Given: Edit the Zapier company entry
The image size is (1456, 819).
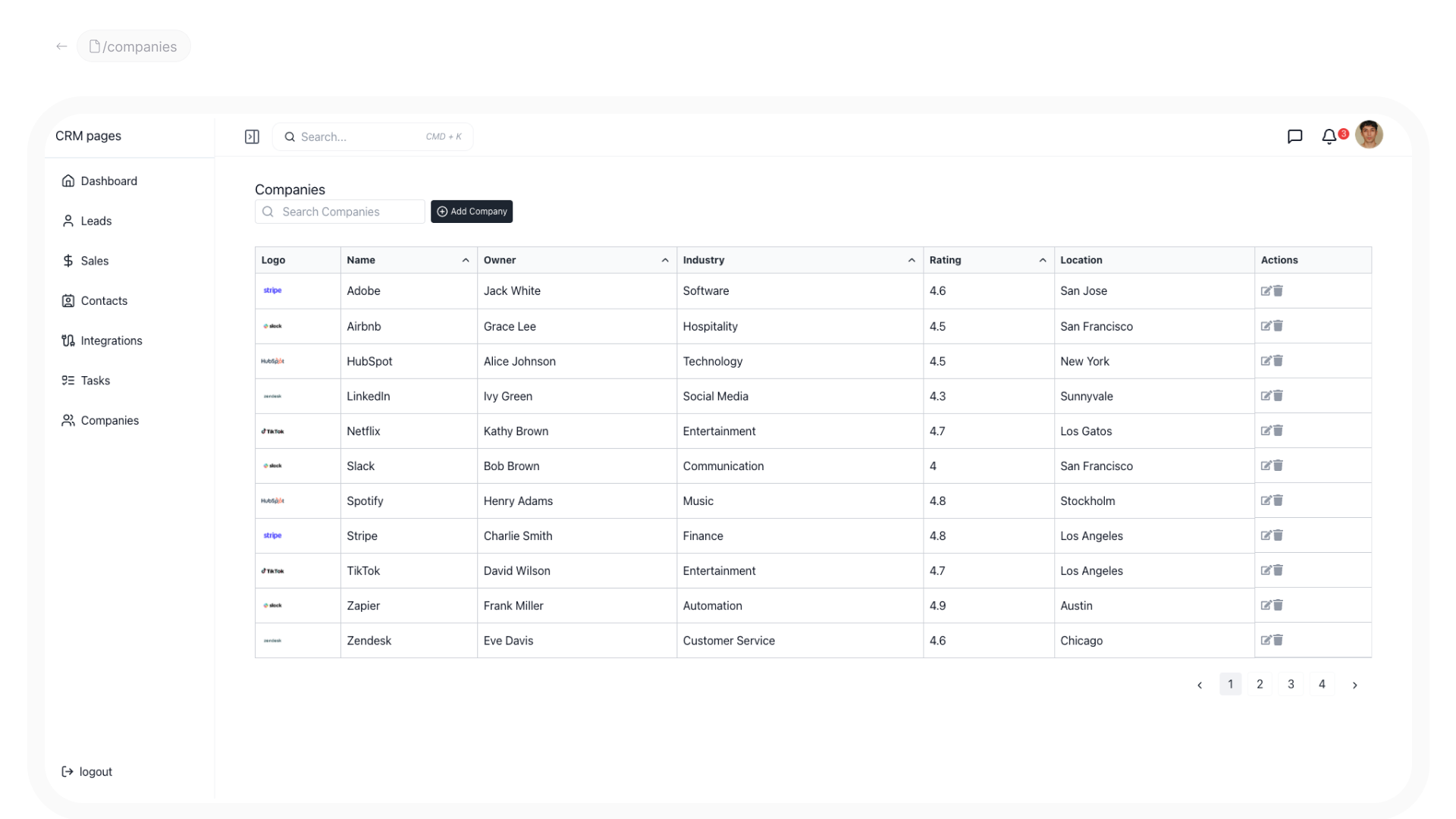Looking at the screenshot, I should [x=1266, y=605].
